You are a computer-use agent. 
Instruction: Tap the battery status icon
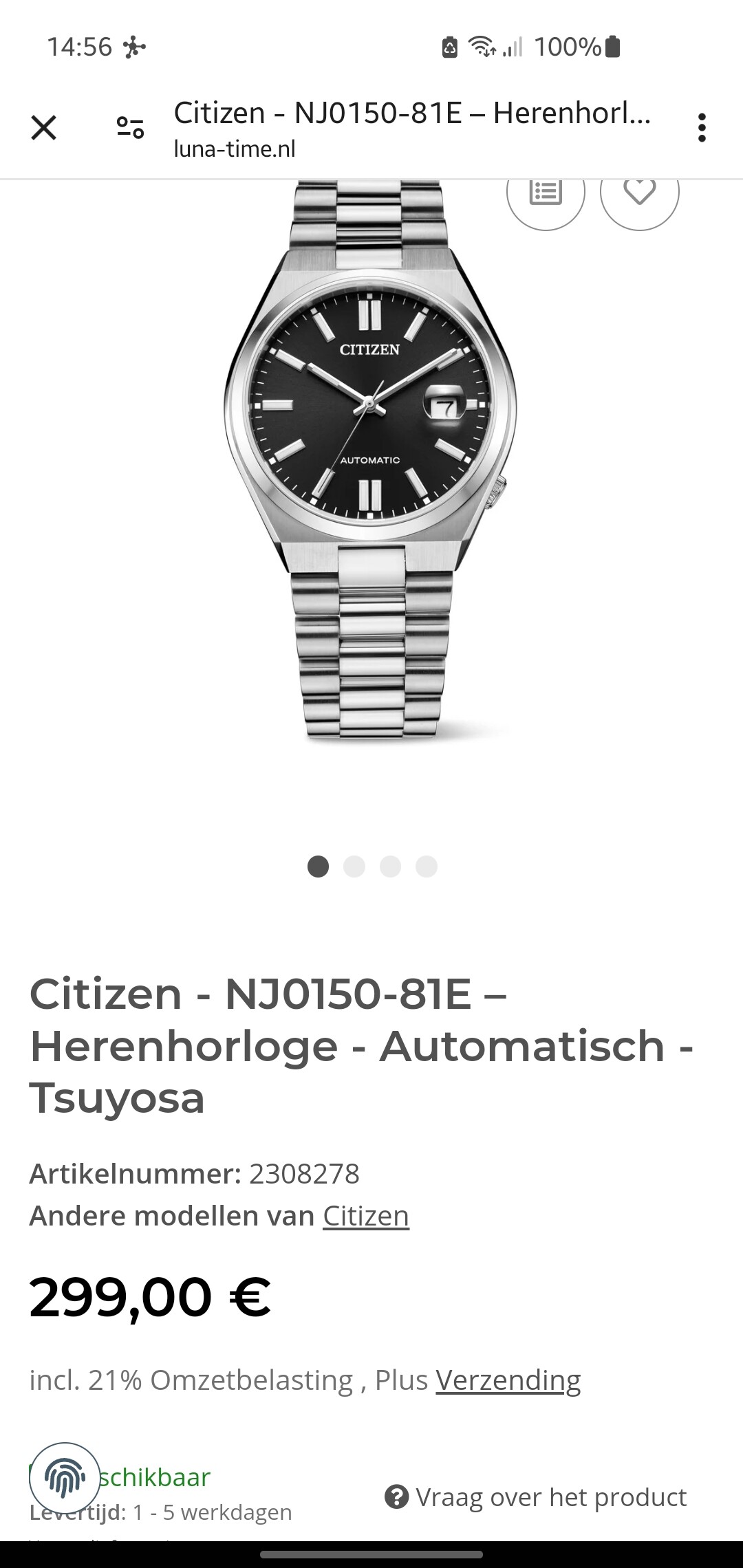(613, 47)
